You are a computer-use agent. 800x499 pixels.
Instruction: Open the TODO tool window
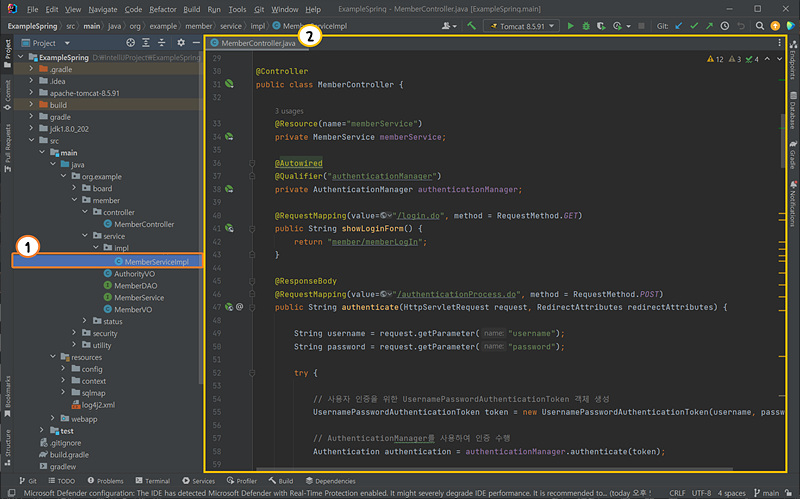pos(61,481)
